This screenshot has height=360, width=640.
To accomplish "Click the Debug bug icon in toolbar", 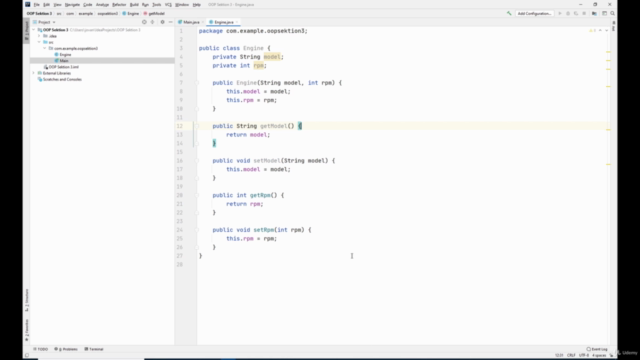I will [x=568, y=13].
